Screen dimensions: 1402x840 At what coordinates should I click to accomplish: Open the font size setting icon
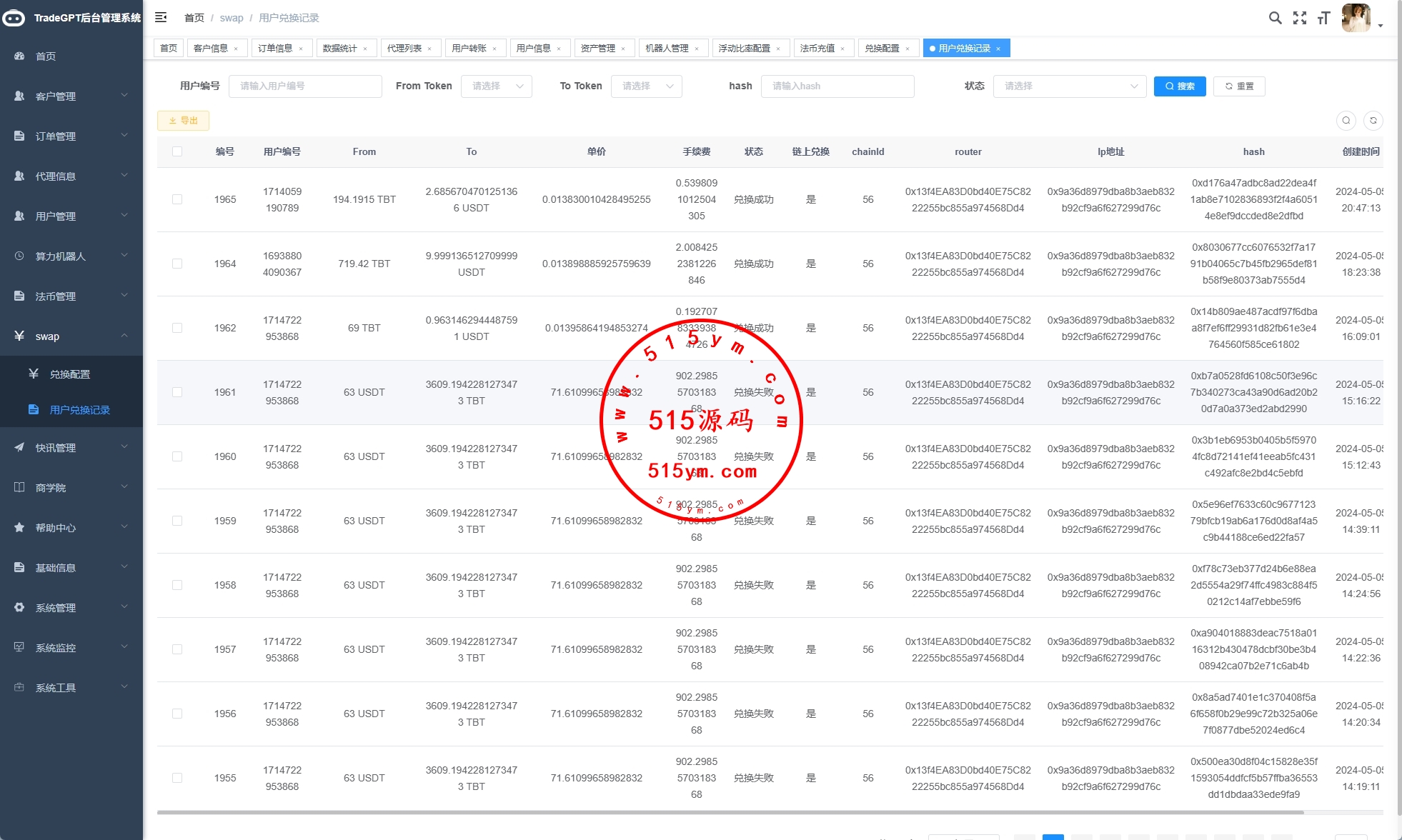(1323, 18)
